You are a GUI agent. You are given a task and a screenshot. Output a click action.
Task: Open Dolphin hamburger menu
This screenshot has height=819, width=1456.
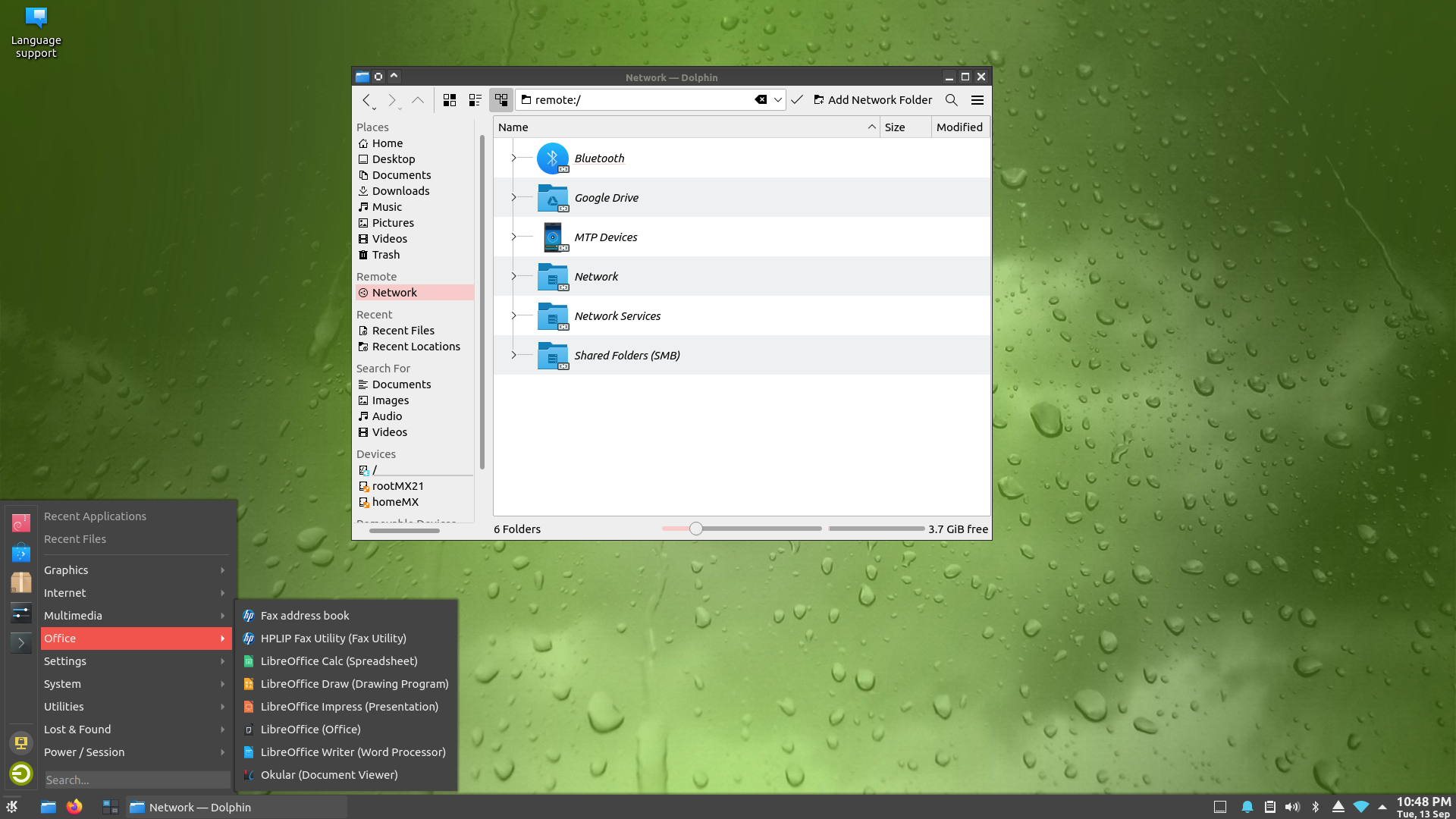coord(977,100)
